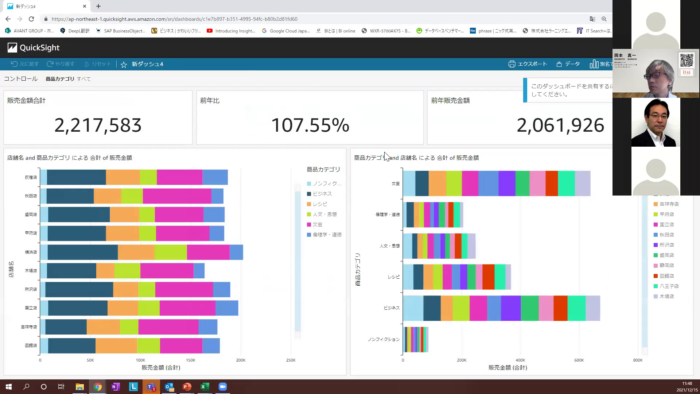Favorite the dashboard with the star icon
700x394 pixels.
click(124, 64)
